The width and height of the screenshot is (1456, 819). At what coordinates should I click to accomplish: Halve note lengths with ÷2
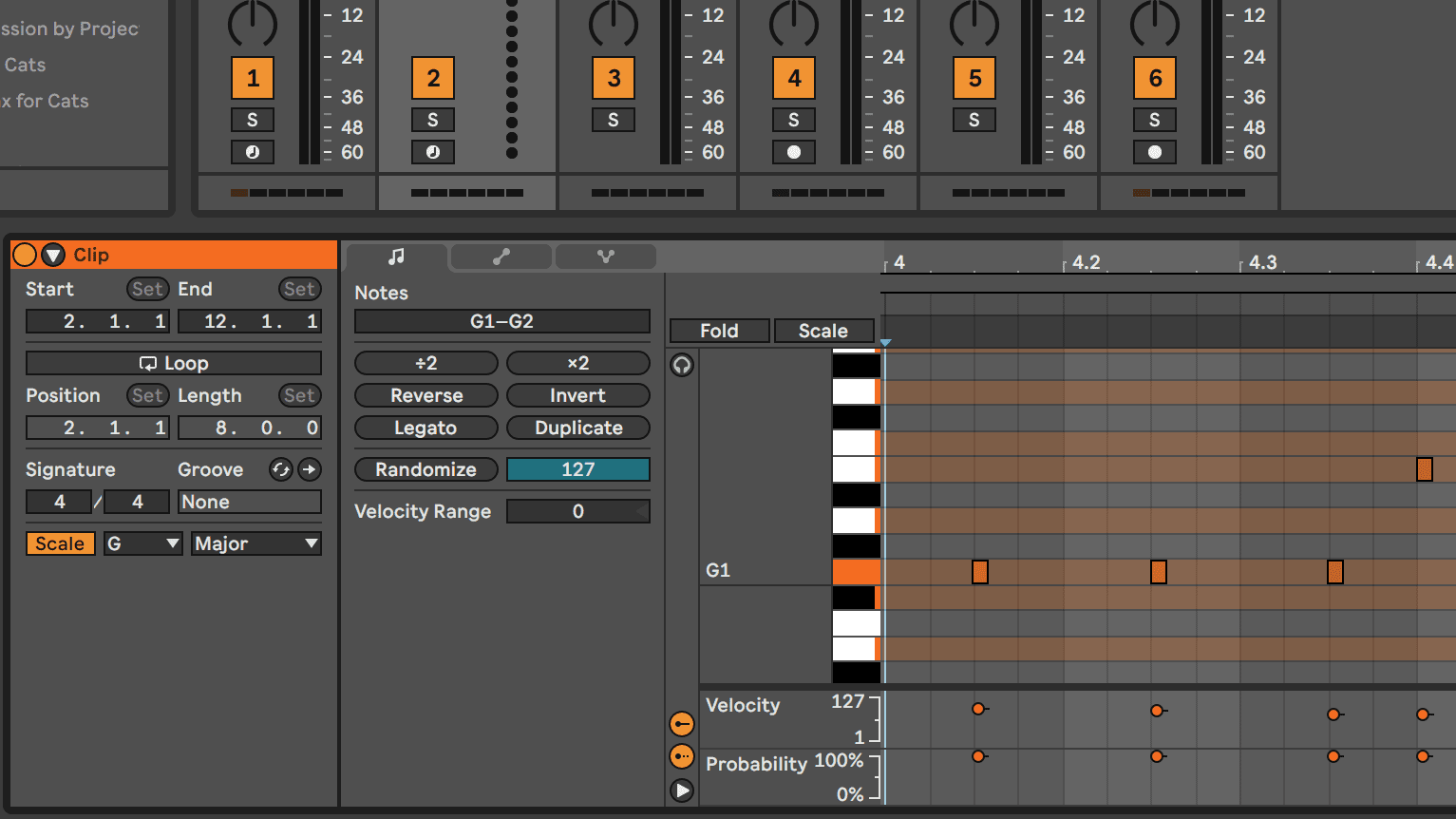click(x=426, y=363)
